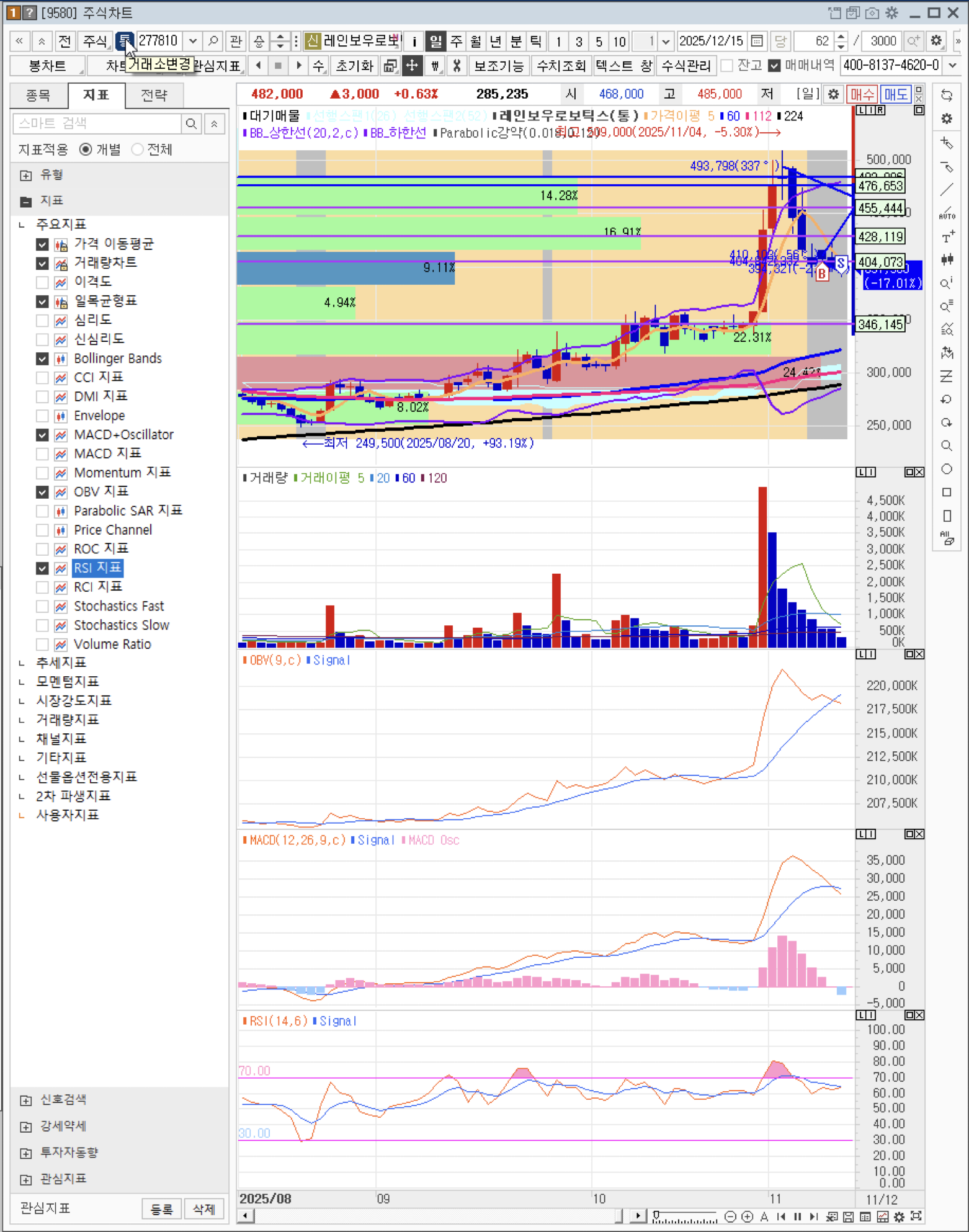Switch to the 전략 tab

coord(154,95)
